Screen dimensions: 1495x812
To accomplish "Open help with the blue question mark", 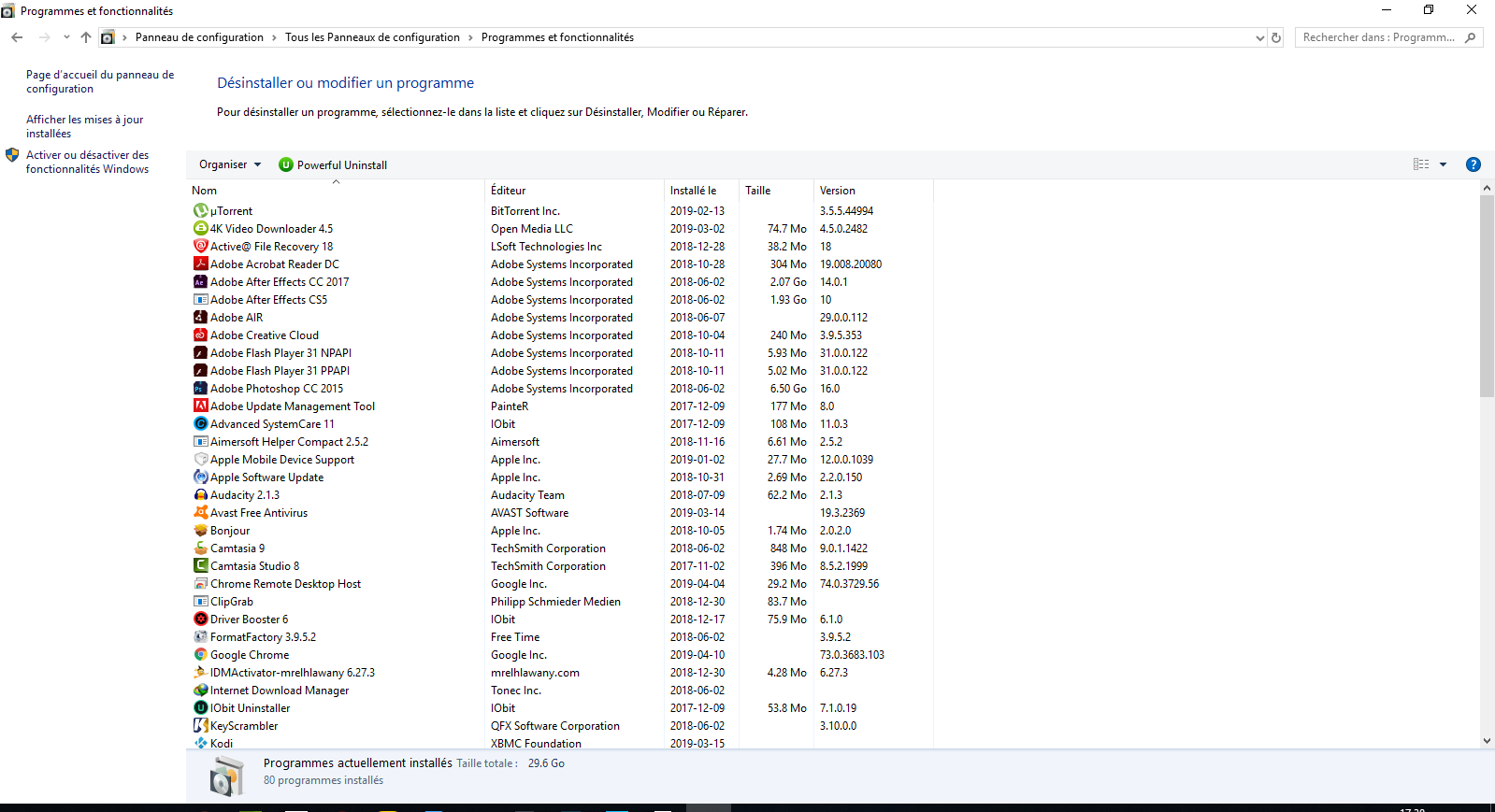I will click(x=1473, y=164).
